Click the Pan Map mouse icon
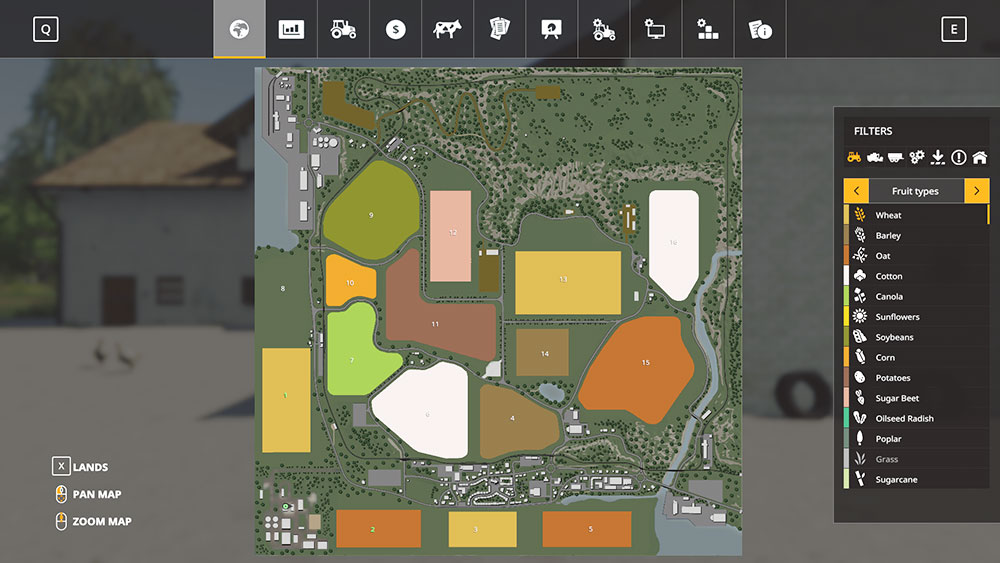The width and height of the screenshot is (1000, 563). coord(61,494)
